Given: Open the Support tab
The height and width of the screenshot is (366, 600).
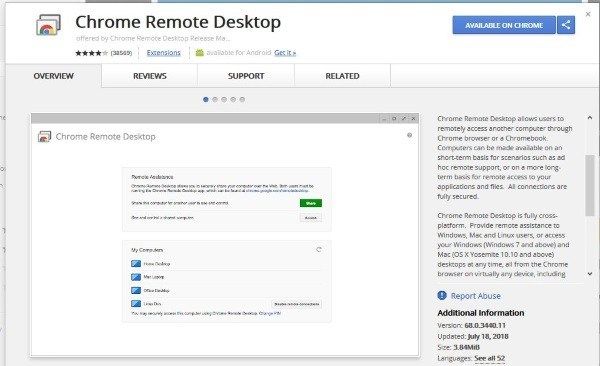Looking at the screenshot, I should click(x=246, y=76).
